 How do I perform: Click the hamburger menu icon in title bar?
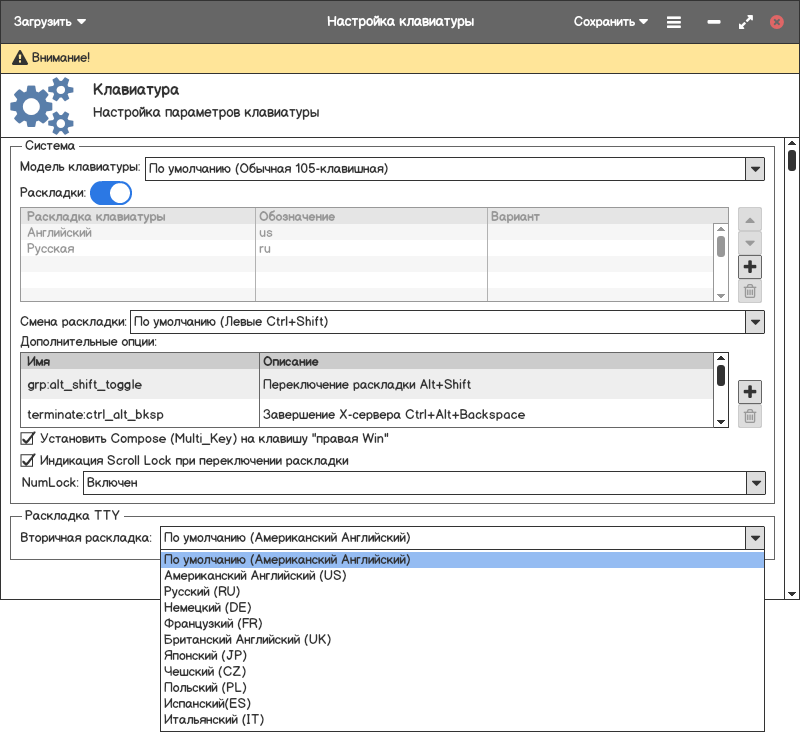[x=674, y=22]
